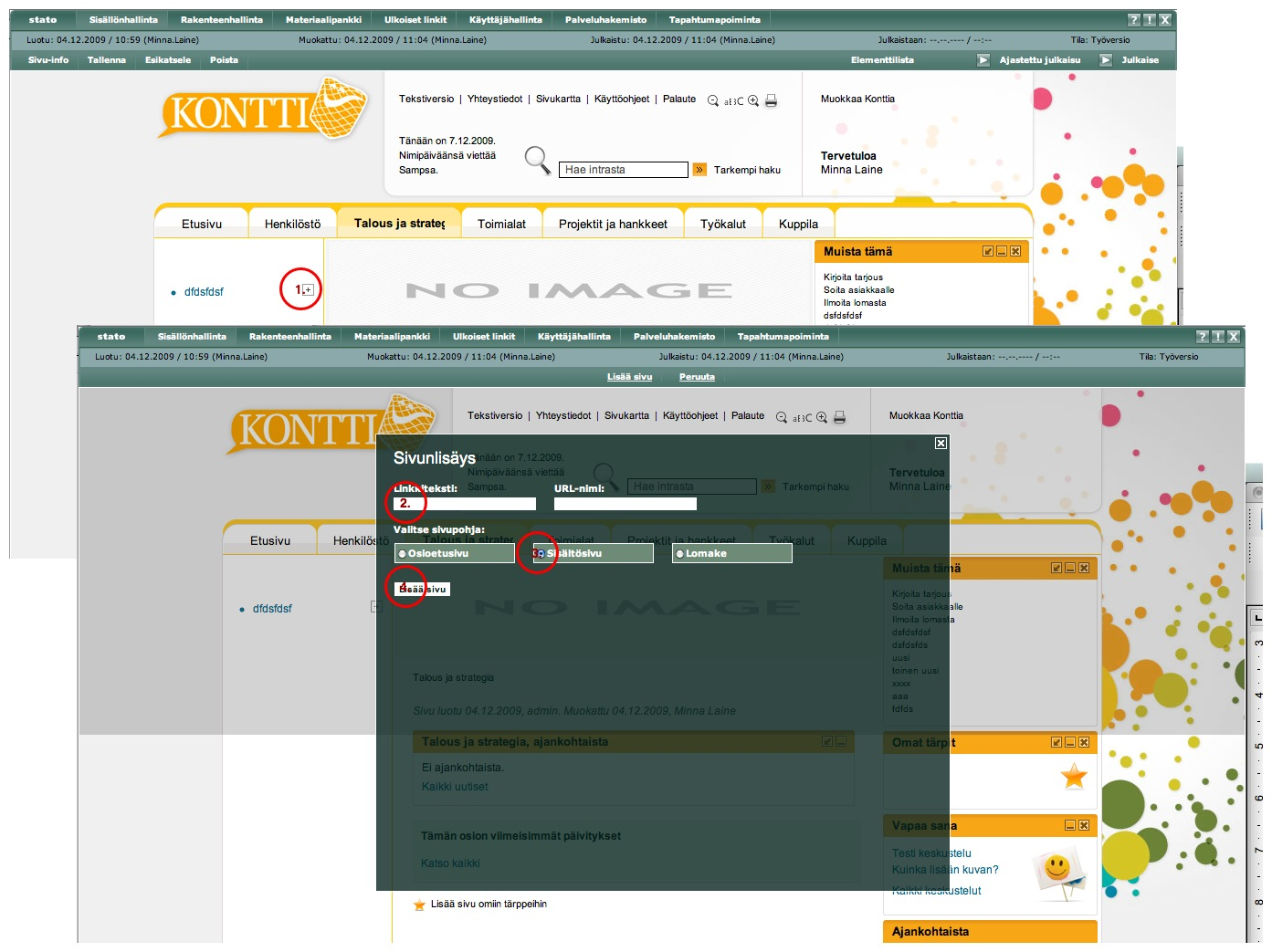Select the Osioetusivu page template radio
This screenshot has width=1272, height=952.
point(402,554)
